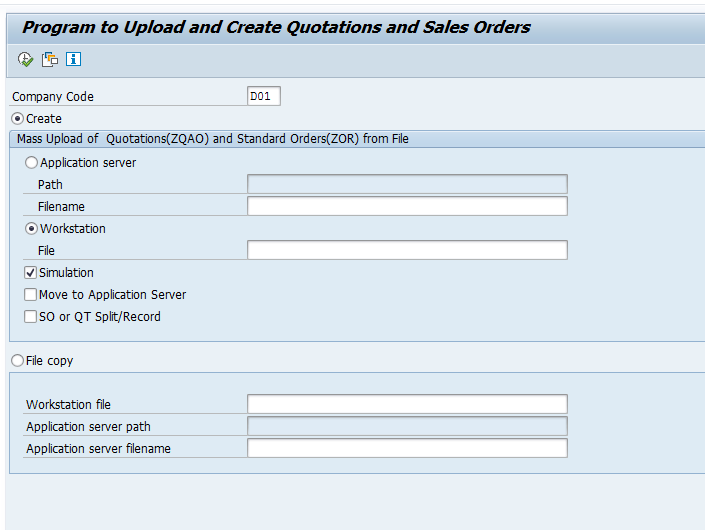The width and height of the screenshot is (705, 530).
Task: Click the greyed-out Path field
Action: [407, 184]
